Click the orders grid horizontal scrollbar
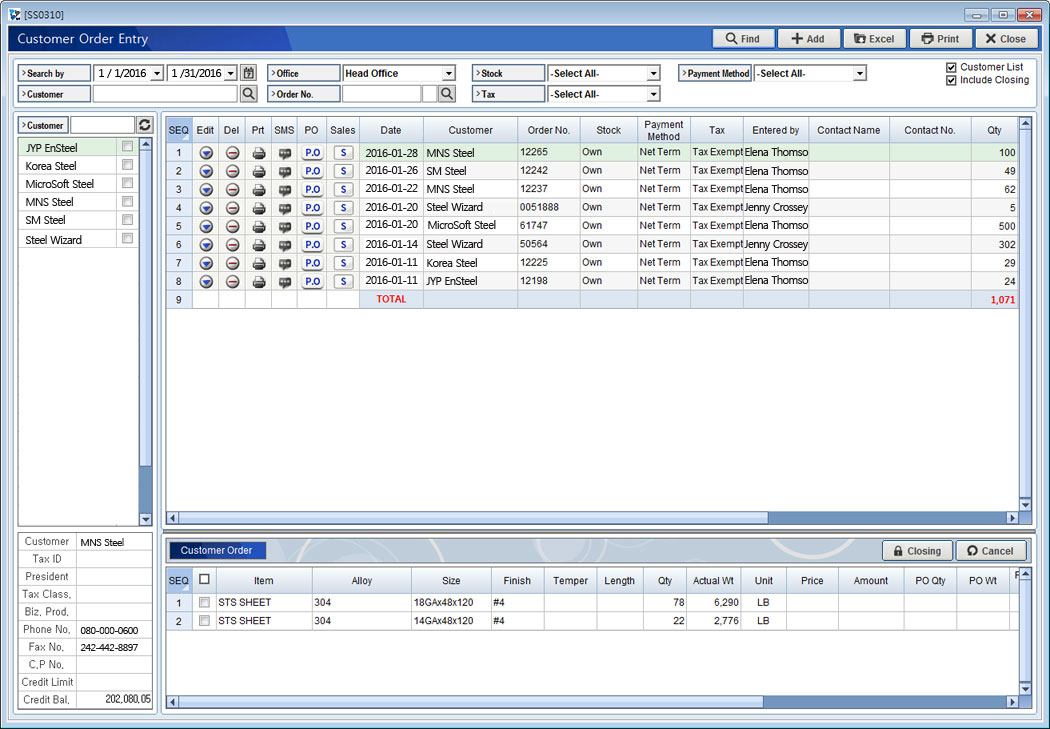Image resolution: width=1050 pixels, height=729 pixels. point(473,517)
